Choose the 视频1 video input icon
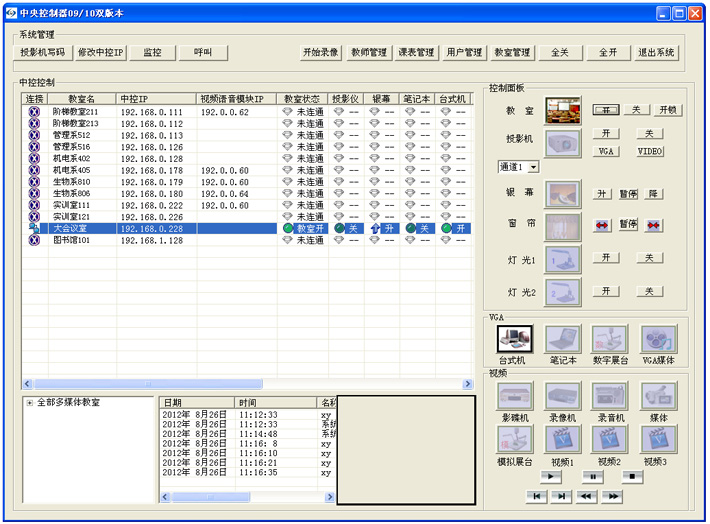 click(562, 439)
